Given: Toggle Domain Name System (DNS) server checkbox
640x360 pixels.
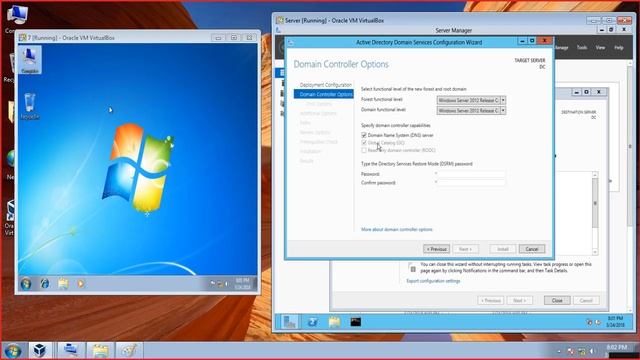Looking at the screenshot, I should tap(364, 135).
